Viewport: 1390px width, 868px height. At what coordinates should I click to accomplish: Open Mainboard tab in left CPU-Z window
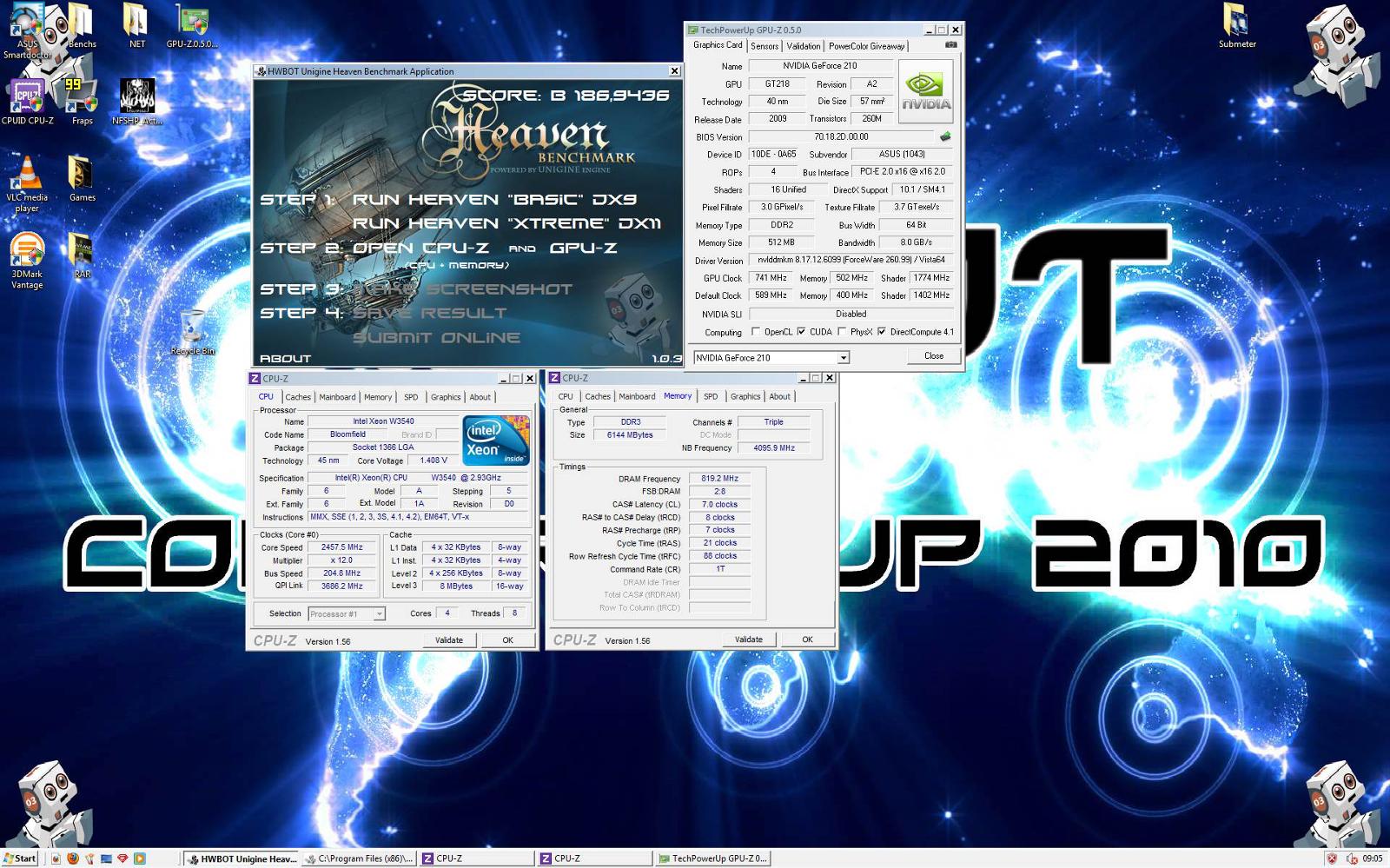pyautogui.click(x=337, y=397)
